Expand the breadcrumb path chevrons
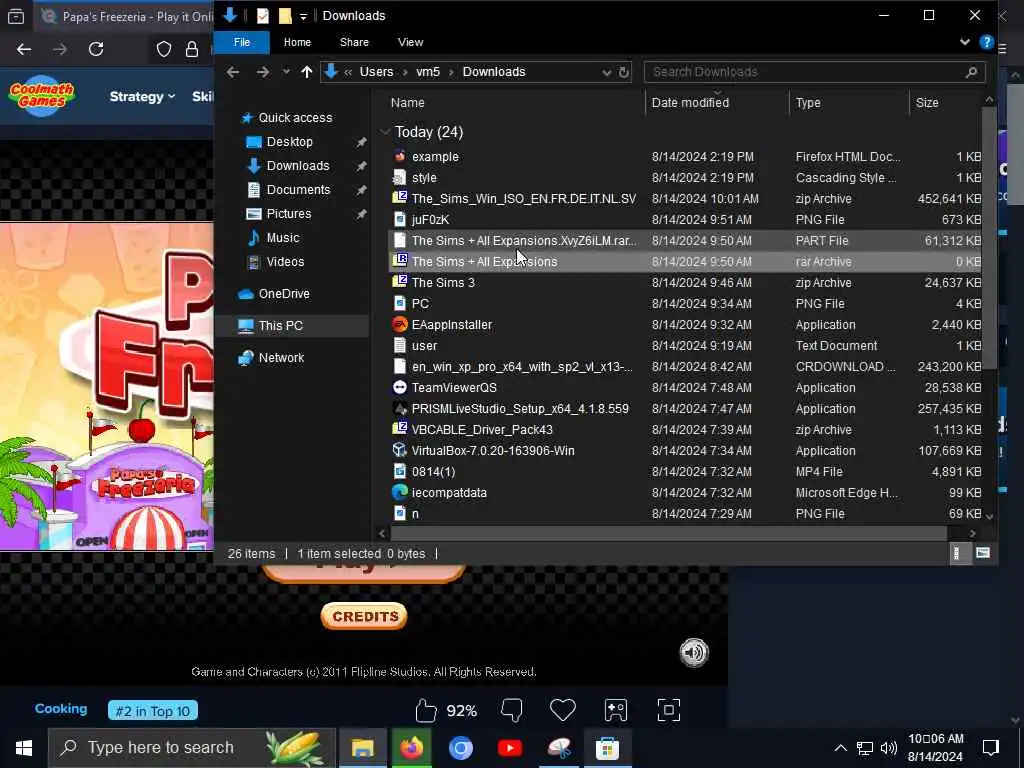 click(348, 72)
